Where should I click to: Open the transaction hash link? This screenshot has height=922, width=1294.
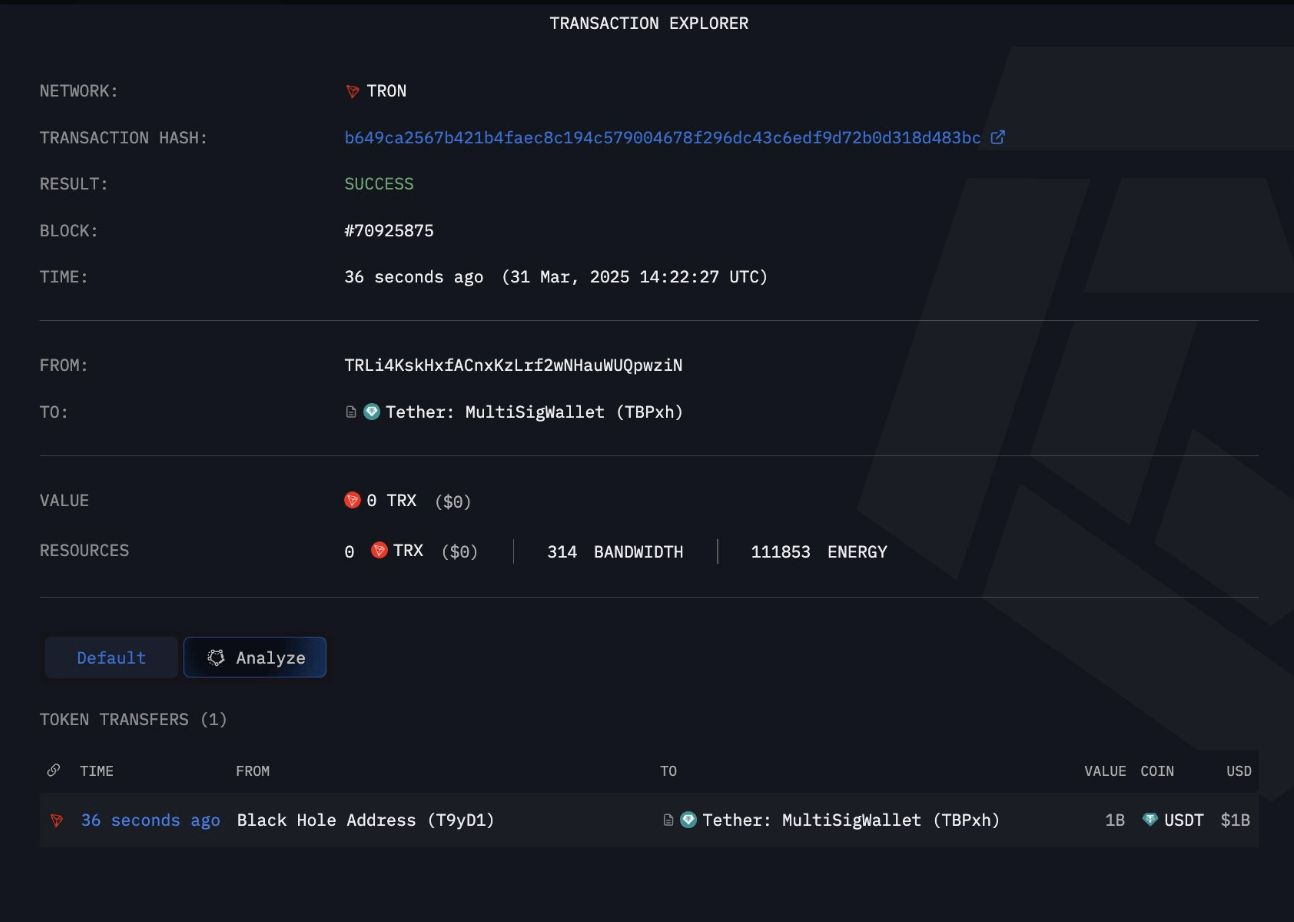(x=660, y=137)
